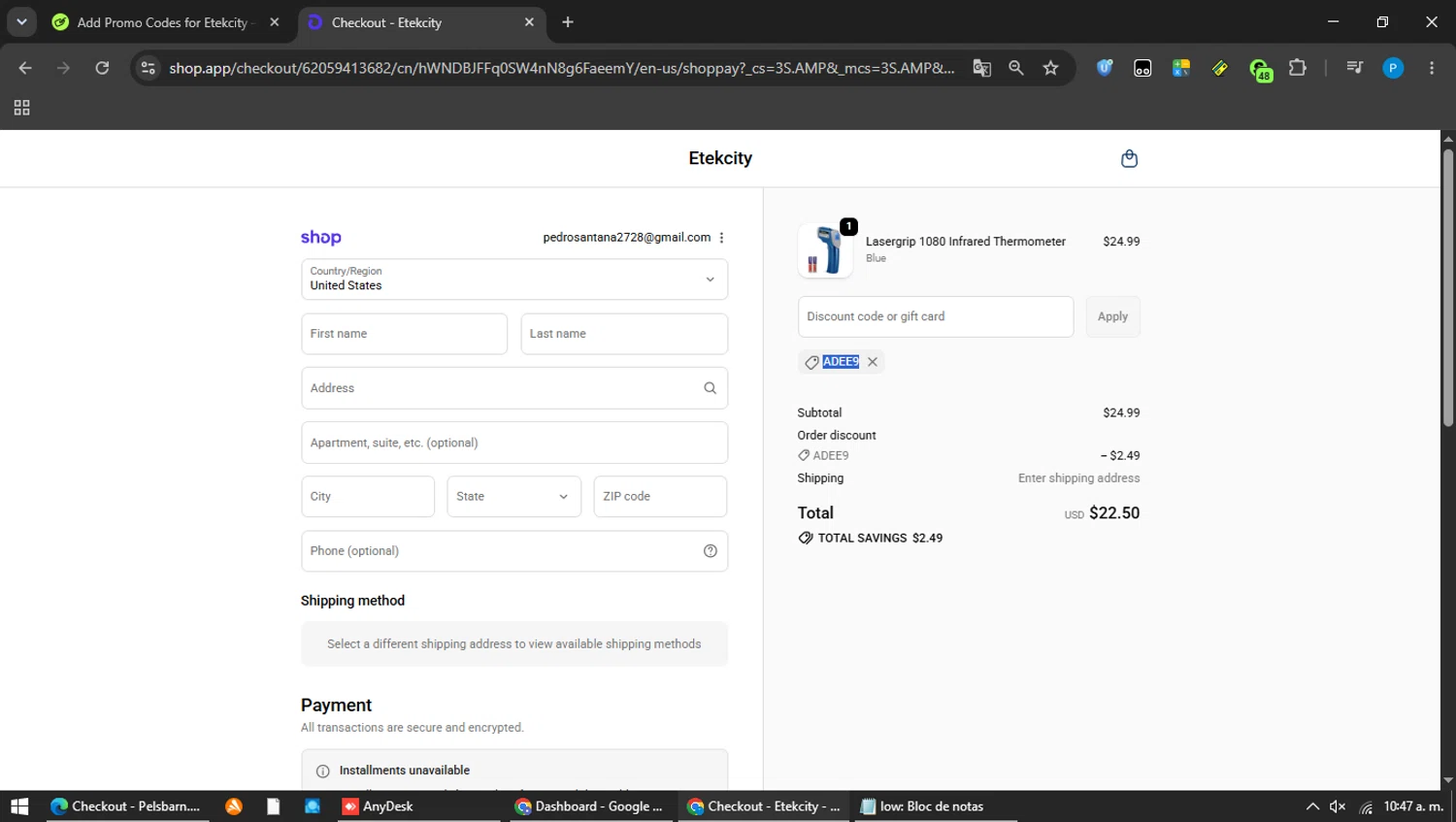Open the Bitwarden shield extension

click(1104, 68)
